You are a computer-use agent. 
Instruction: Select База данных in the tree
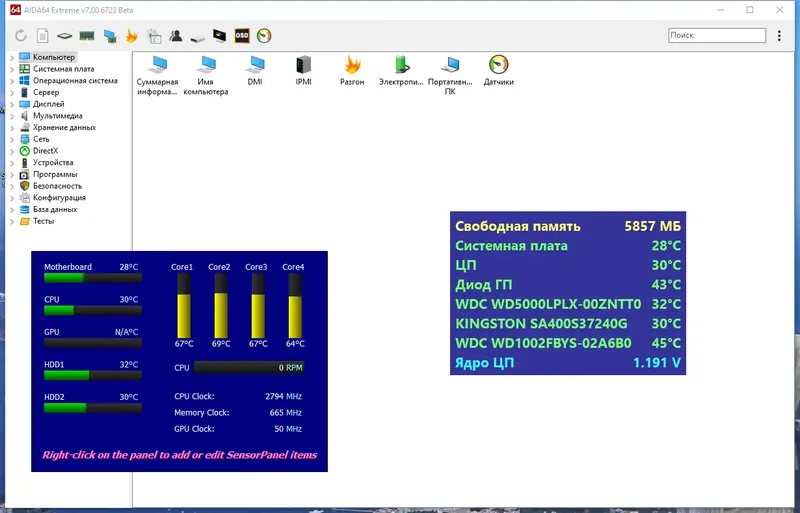[x=55, y=210]
